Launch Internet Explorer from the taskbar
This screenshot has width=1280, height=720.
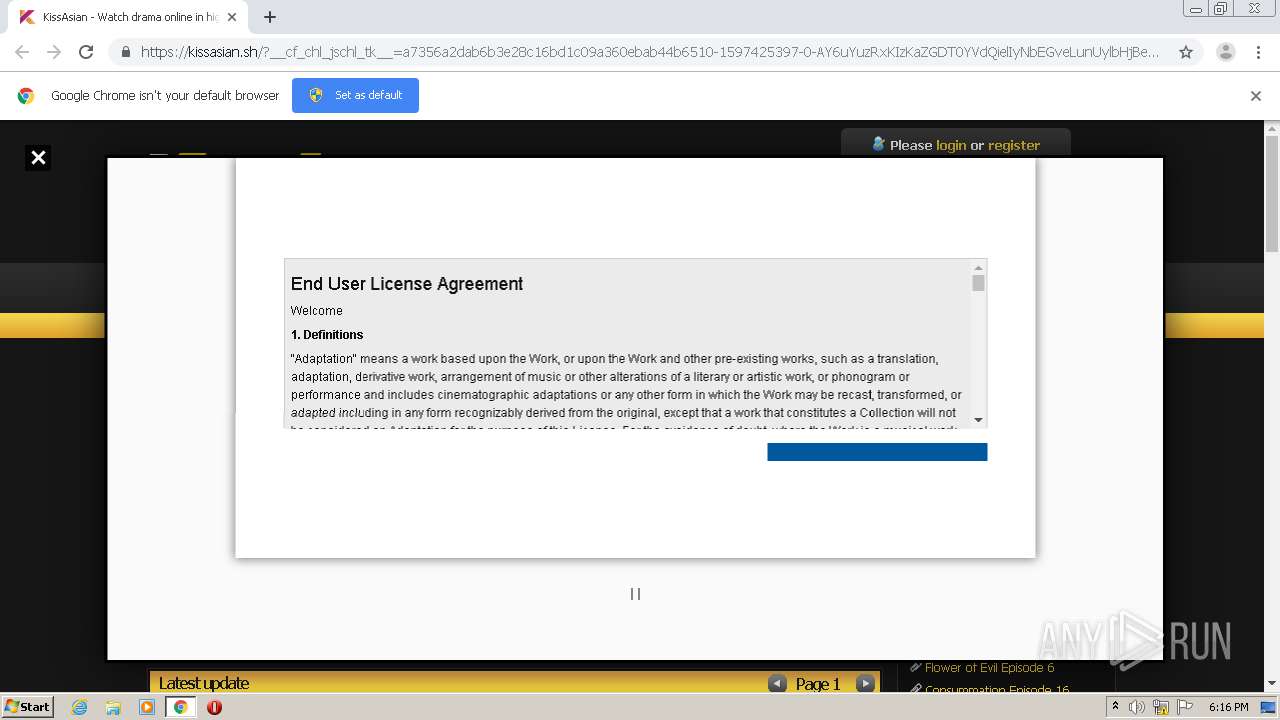pos(80,707)
